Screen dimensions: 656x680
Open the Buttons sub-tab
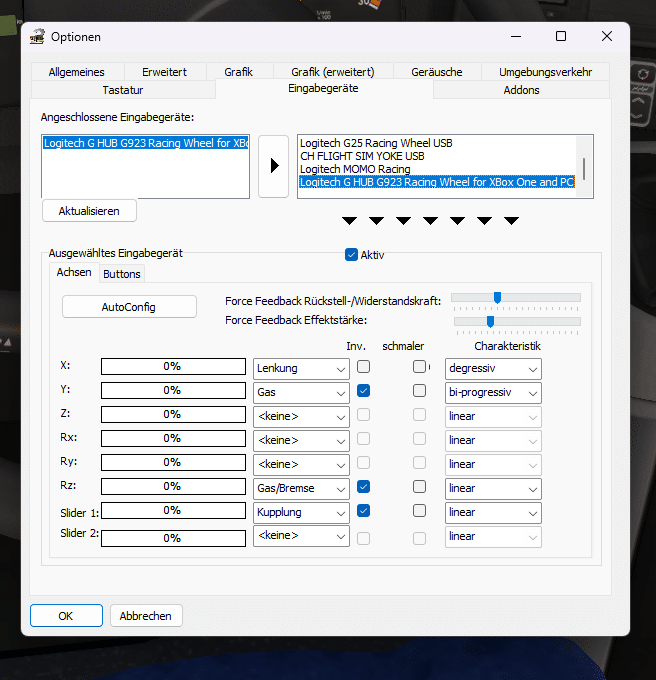(x=122, y=273)
